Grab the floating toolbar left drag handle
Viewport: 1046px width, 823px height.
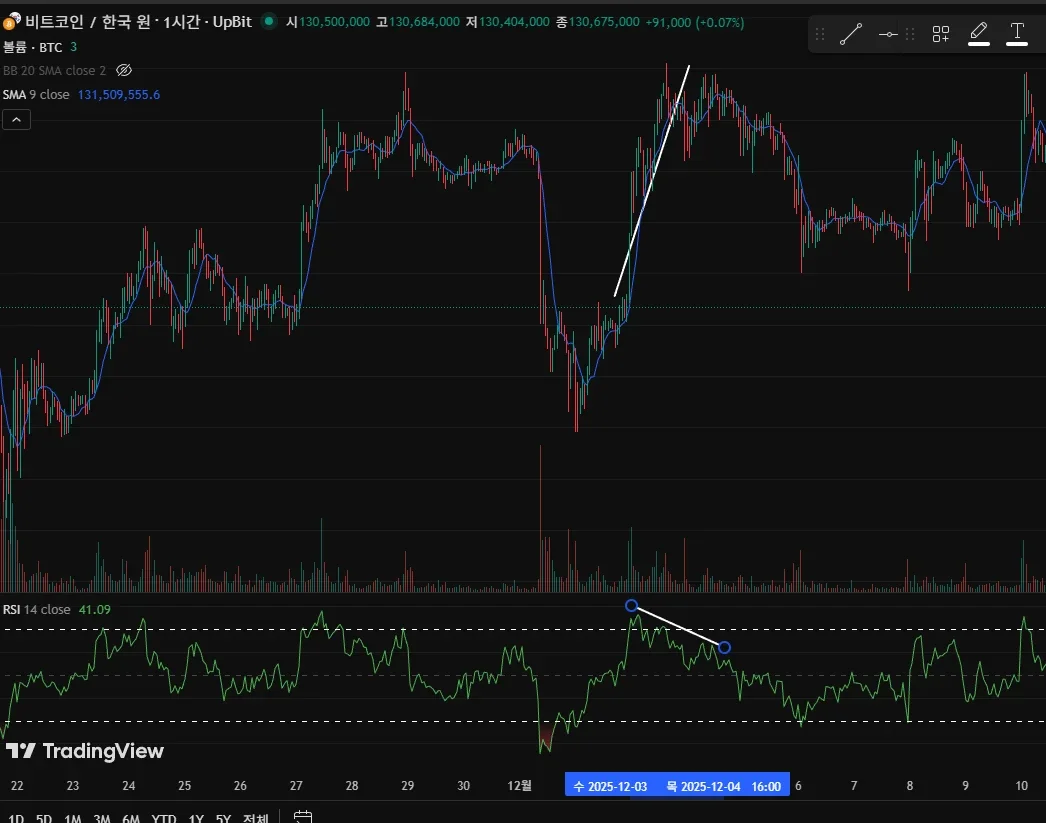(820, 33)
